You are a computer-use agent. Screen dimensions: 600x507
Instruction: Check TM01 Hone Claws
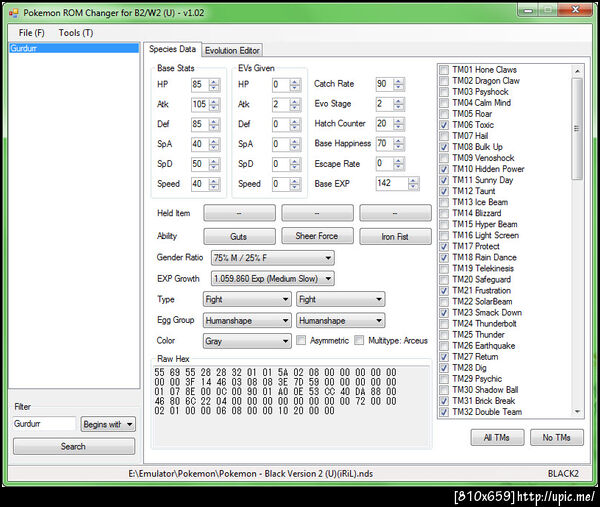coord(444,70)
